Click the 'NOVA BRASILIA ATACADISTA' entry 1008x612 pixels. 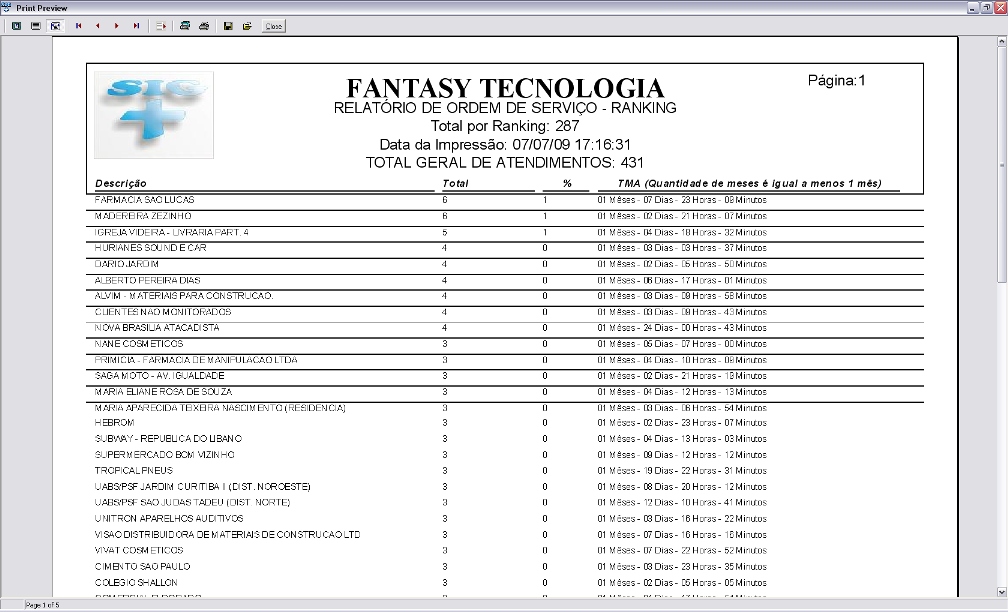(157, 327)
